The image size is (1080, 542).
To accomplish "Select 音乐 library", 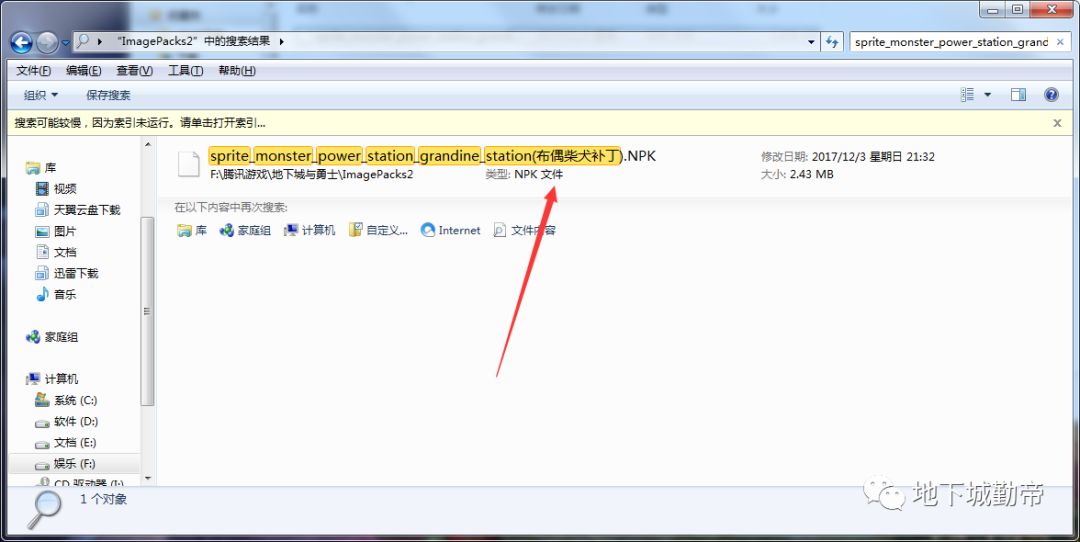I will click(x=56, y=295).
